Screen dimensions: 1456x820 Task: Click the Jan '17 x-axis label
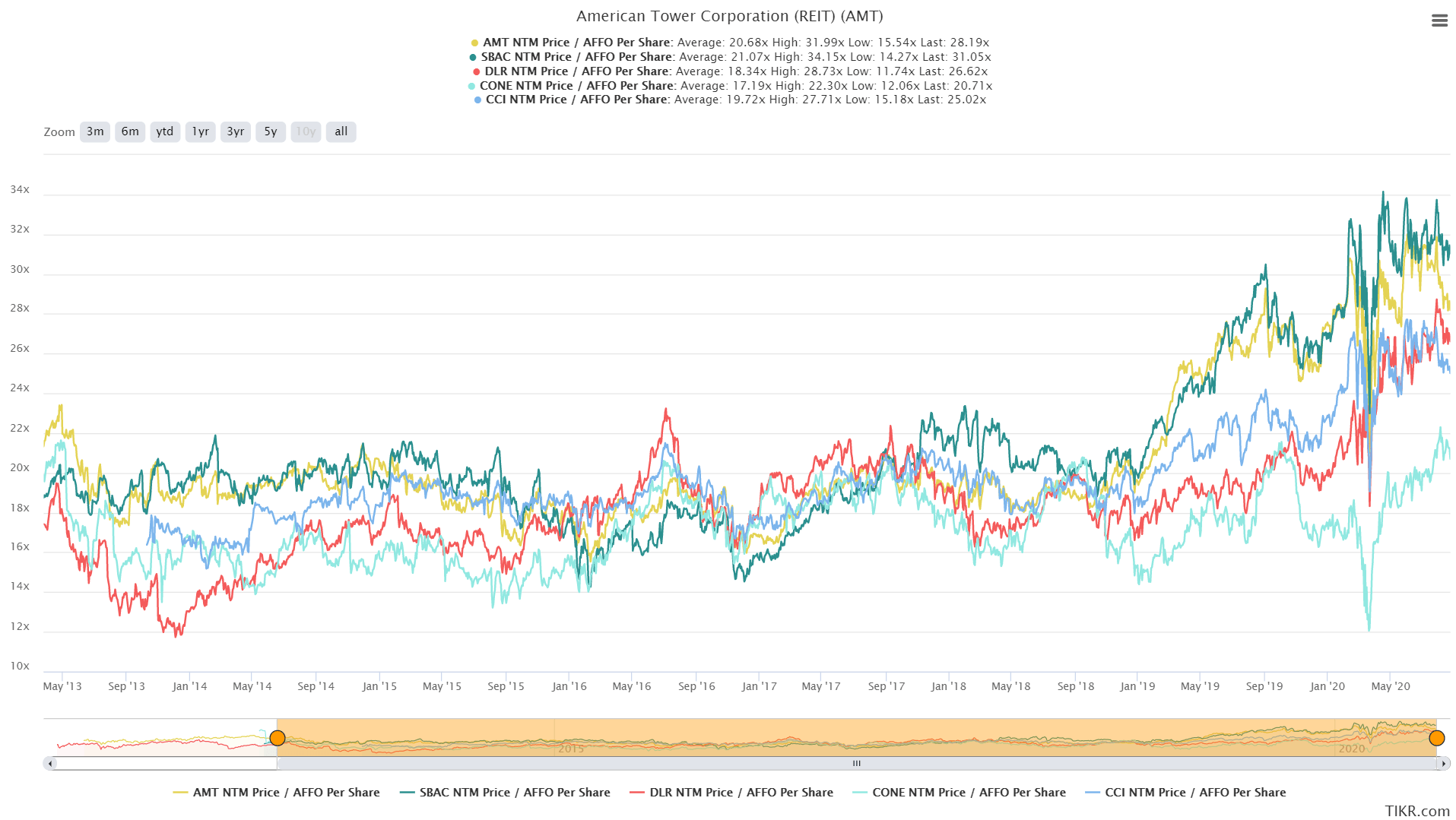click(759, 686)
